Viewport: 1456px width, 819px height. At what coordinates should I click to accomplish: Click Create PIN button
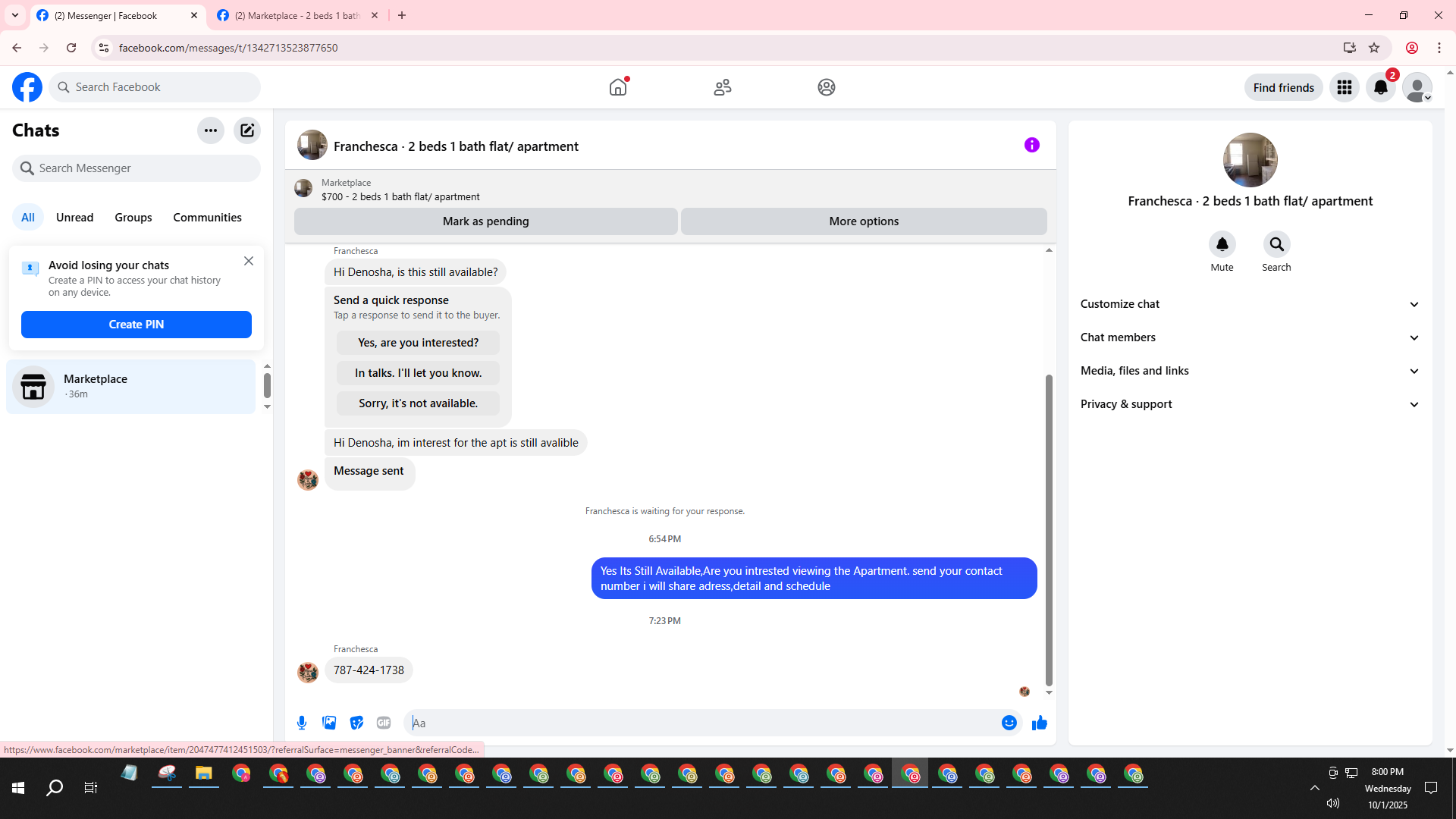point(136,325)
